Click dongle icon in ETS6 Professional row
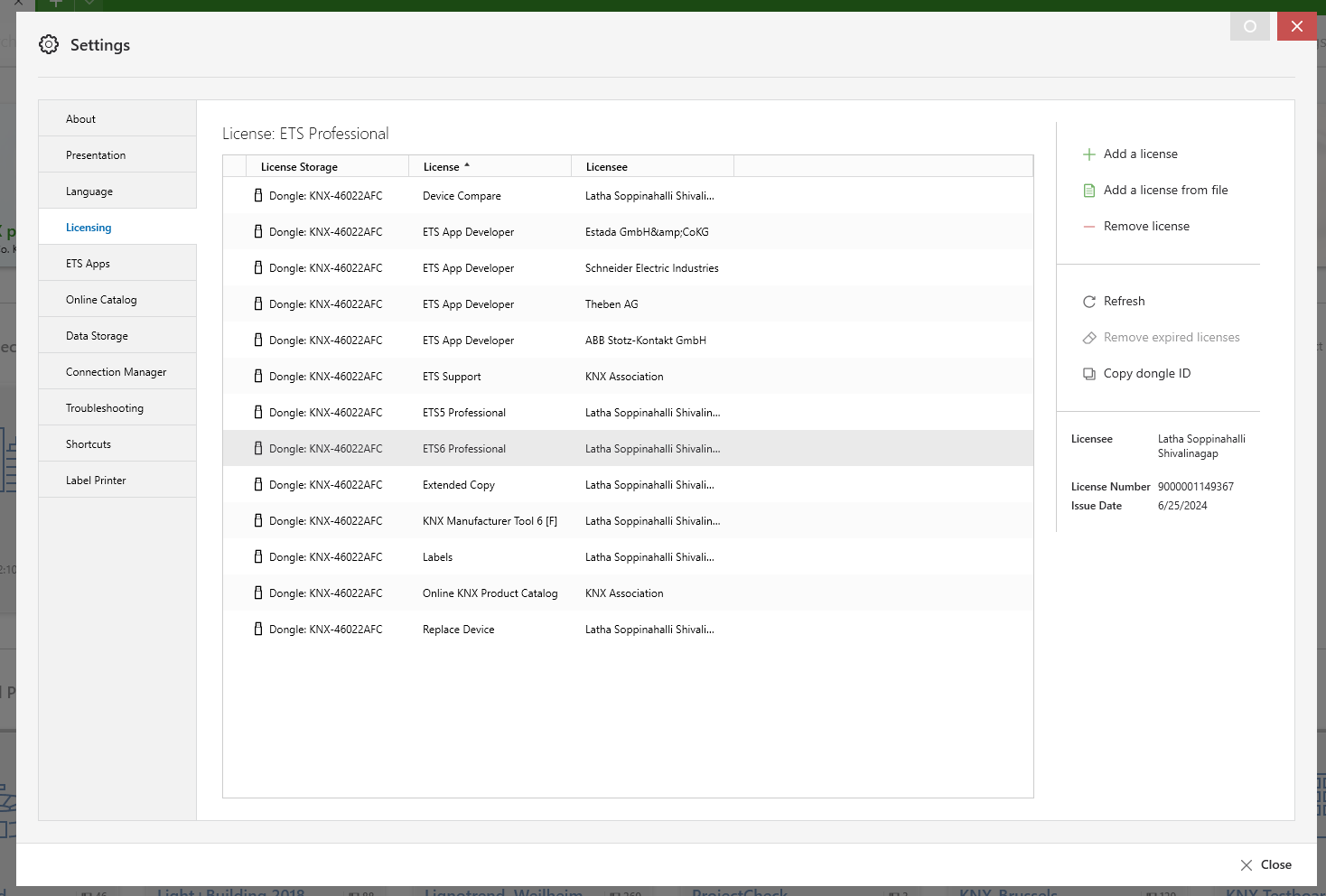 (258, 448)
